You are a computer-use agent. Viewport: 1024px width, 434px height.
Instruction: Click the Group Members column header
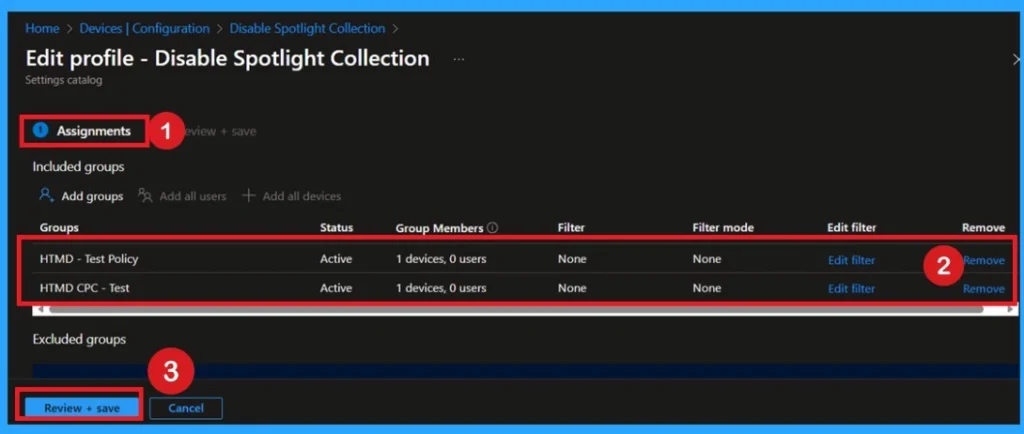[x=440, y=228]
